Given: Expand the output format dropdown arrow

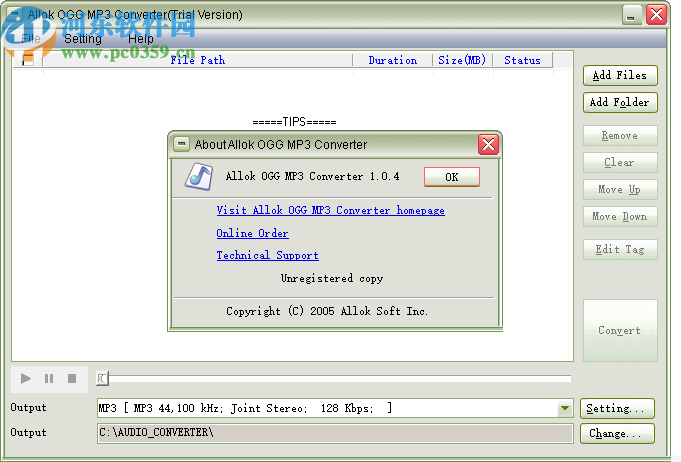Looking at the screenshot, I should [x=565, y=408].
